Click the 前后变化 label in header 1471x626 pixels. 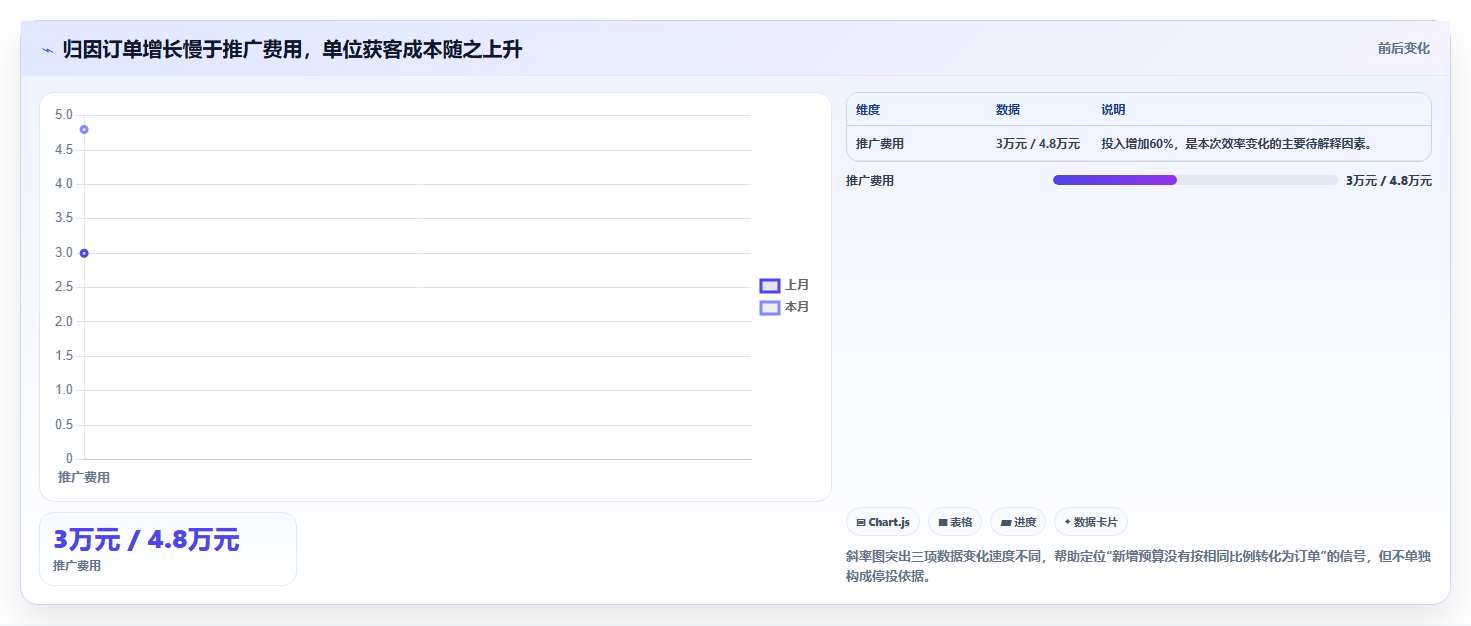click(1403, 49)
